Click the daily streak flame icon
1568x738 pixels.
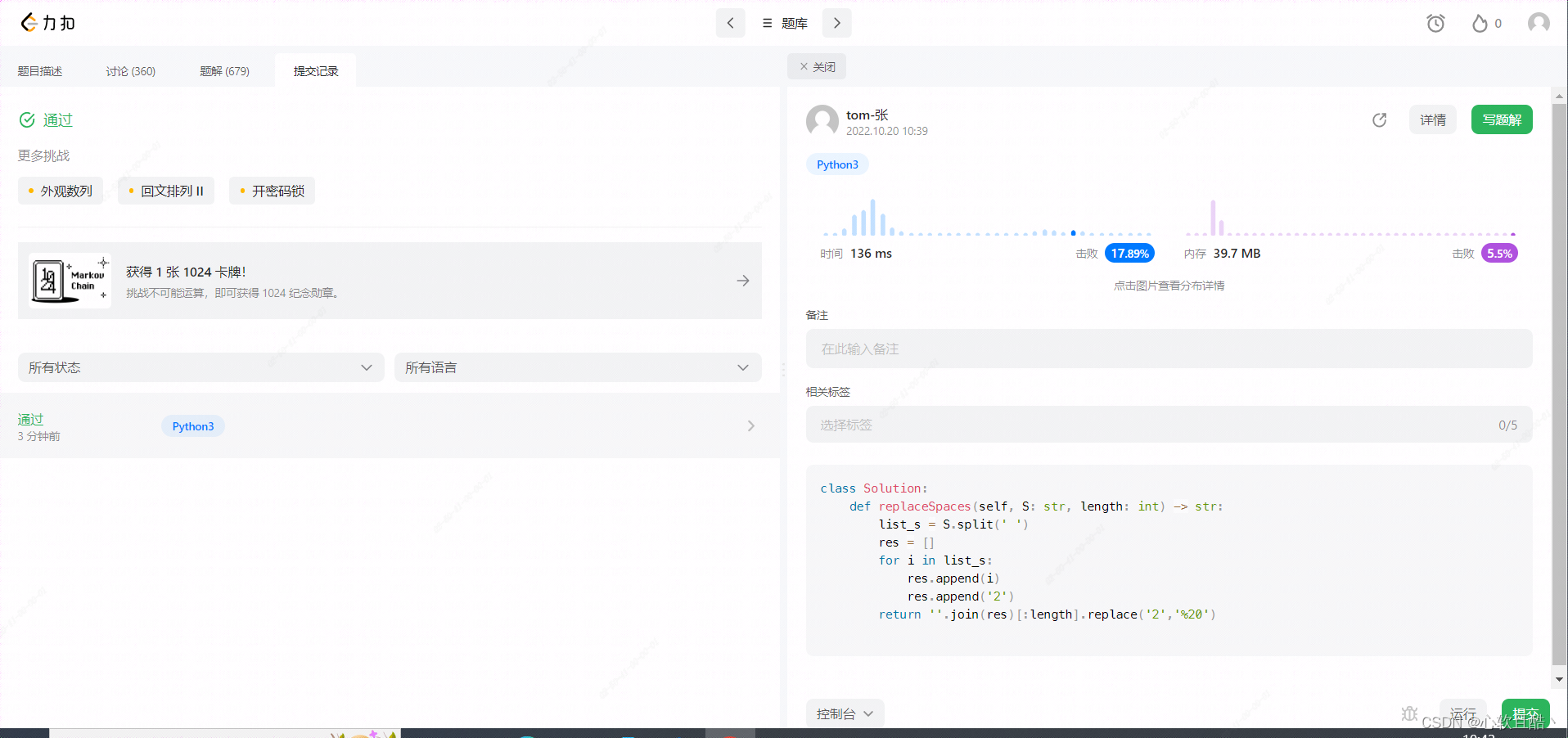click(x=1481, y=23)
